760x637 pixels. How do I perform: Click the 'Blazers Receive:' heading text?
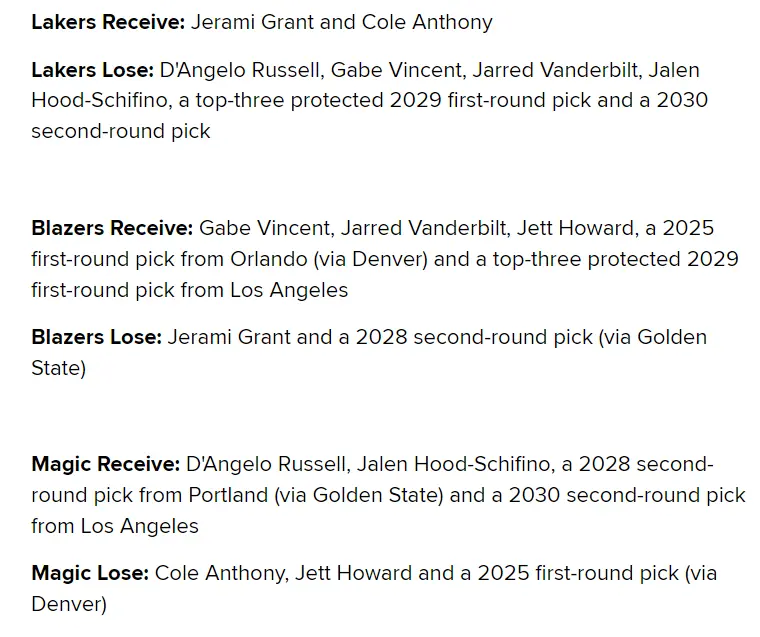(x=112, y=228)
